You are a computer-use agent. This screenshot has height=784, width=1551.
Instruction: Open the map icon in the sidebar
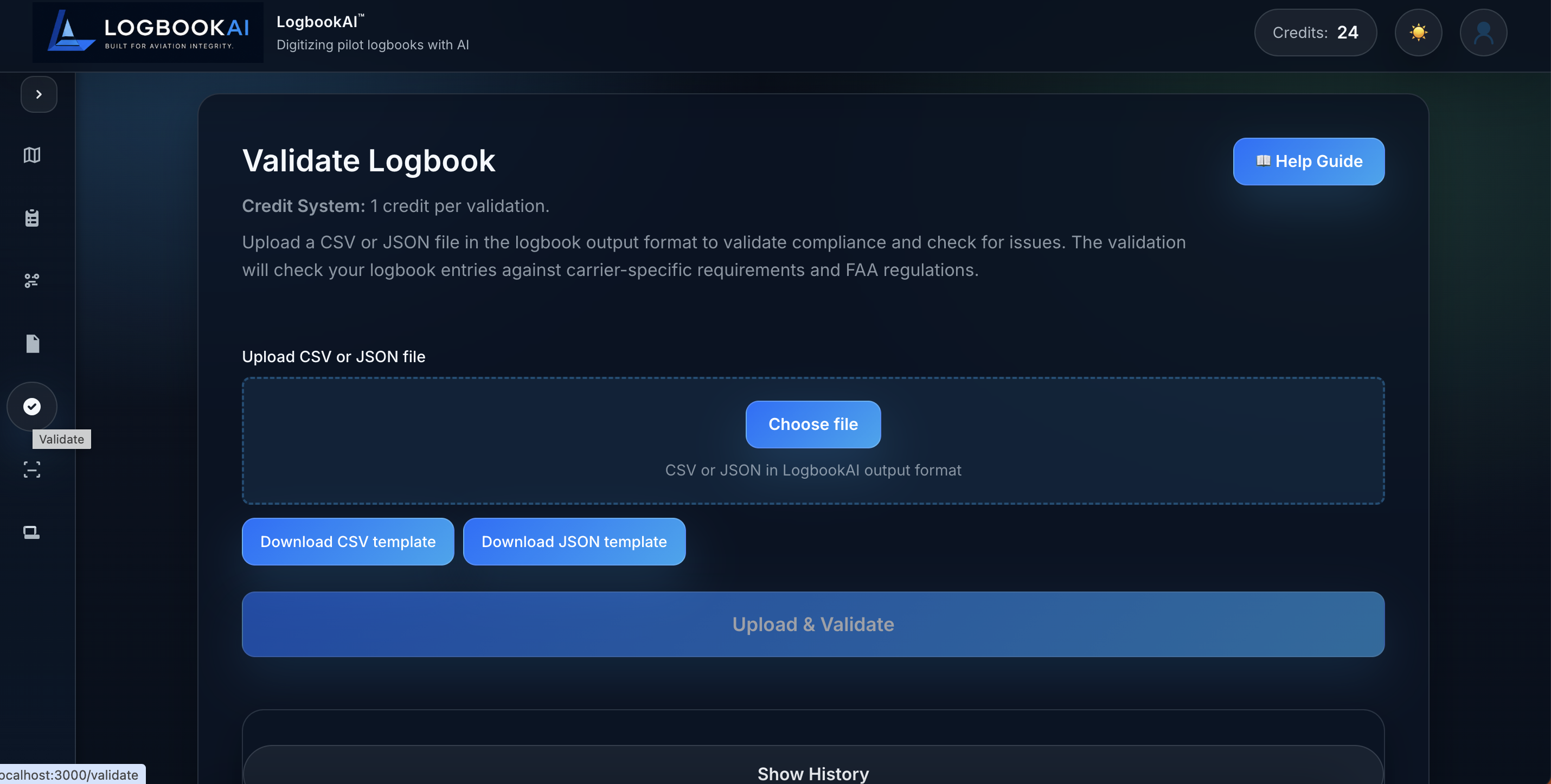tap(32, 156)
